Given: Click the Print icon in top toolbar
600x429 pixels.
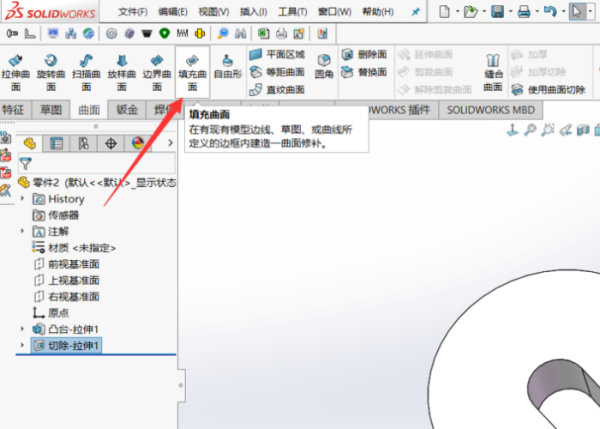Looking at the screenshot, I should tap(524, 11).
